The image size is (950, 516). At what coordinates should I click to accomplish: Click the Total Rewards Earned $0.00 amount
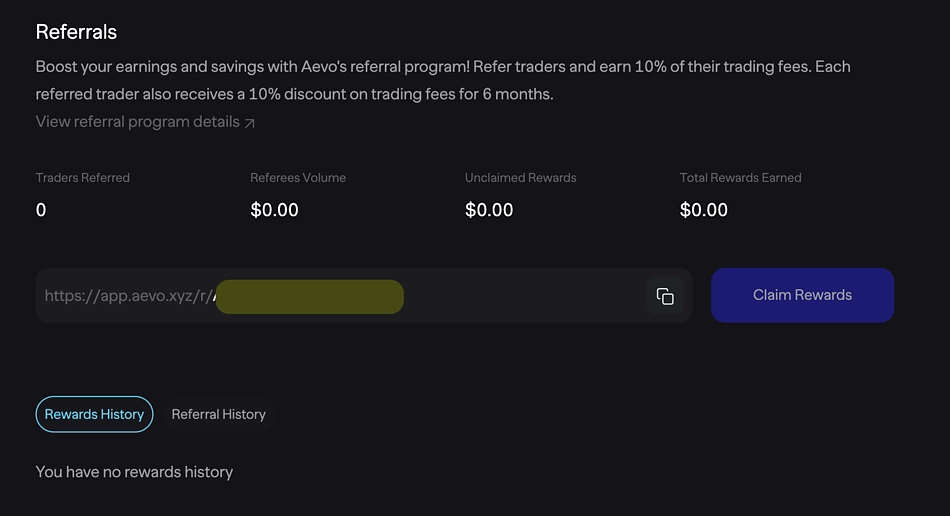704,210
